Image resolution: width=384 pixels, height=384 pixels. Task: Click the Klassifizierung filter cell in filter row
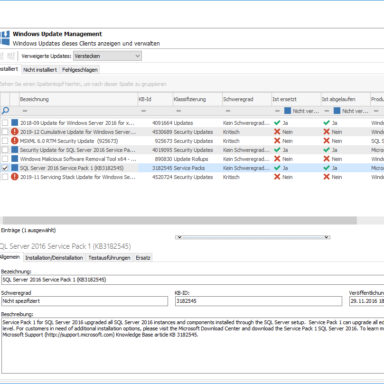197,111
